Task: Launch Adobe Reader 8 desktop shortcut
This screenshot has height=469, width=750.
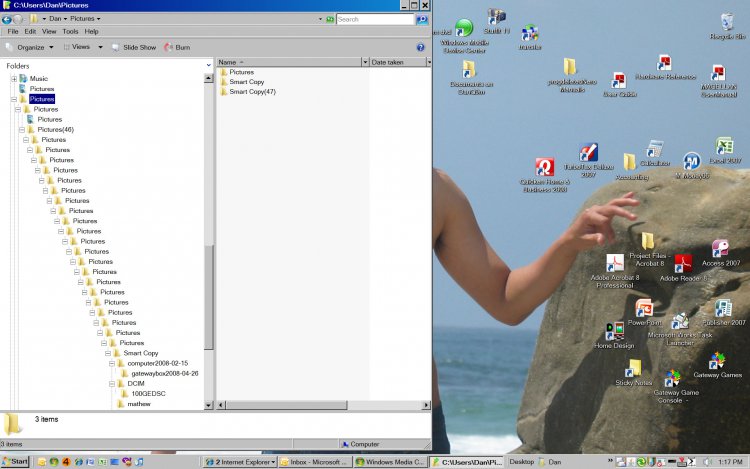Action: tap(683, 268)
